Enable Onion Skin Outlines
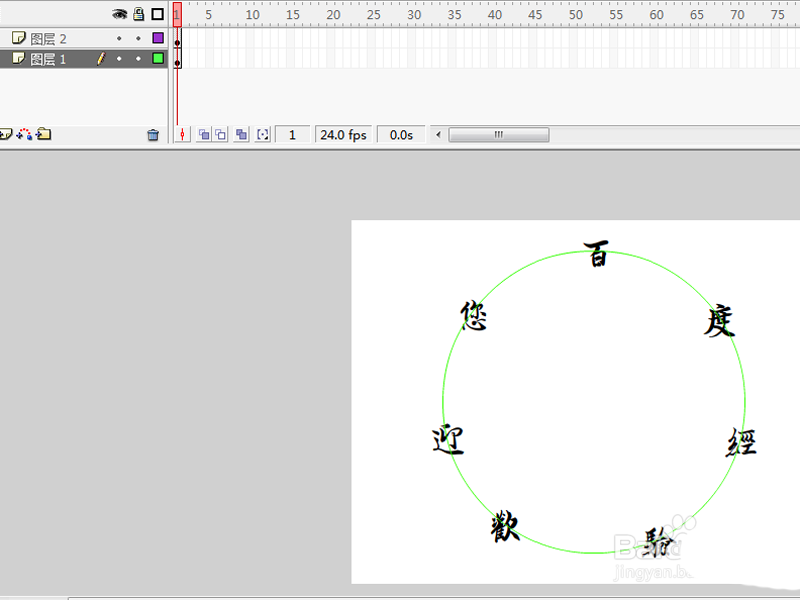The image size is (800, 600). [x=220, y=135]
